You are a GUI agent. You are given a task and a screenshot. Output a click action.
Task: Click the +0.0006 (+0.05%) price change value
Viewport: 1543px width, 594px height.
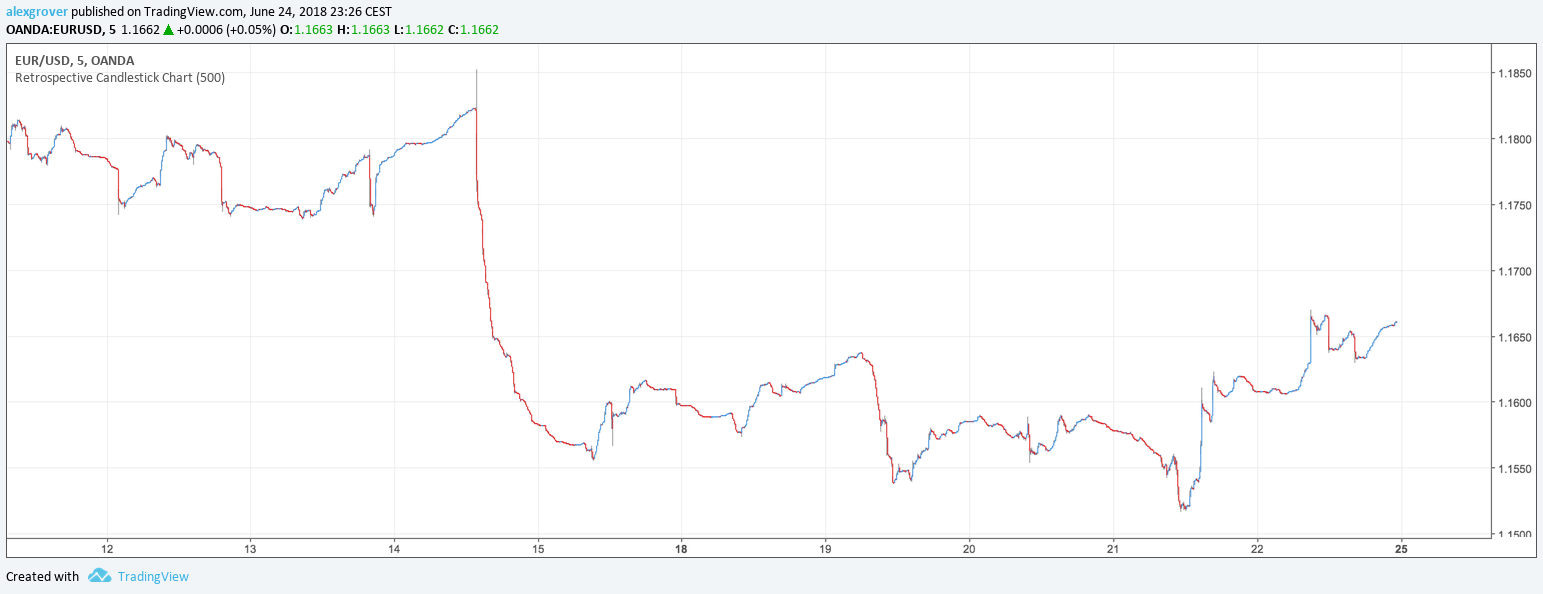click(226, 29)
